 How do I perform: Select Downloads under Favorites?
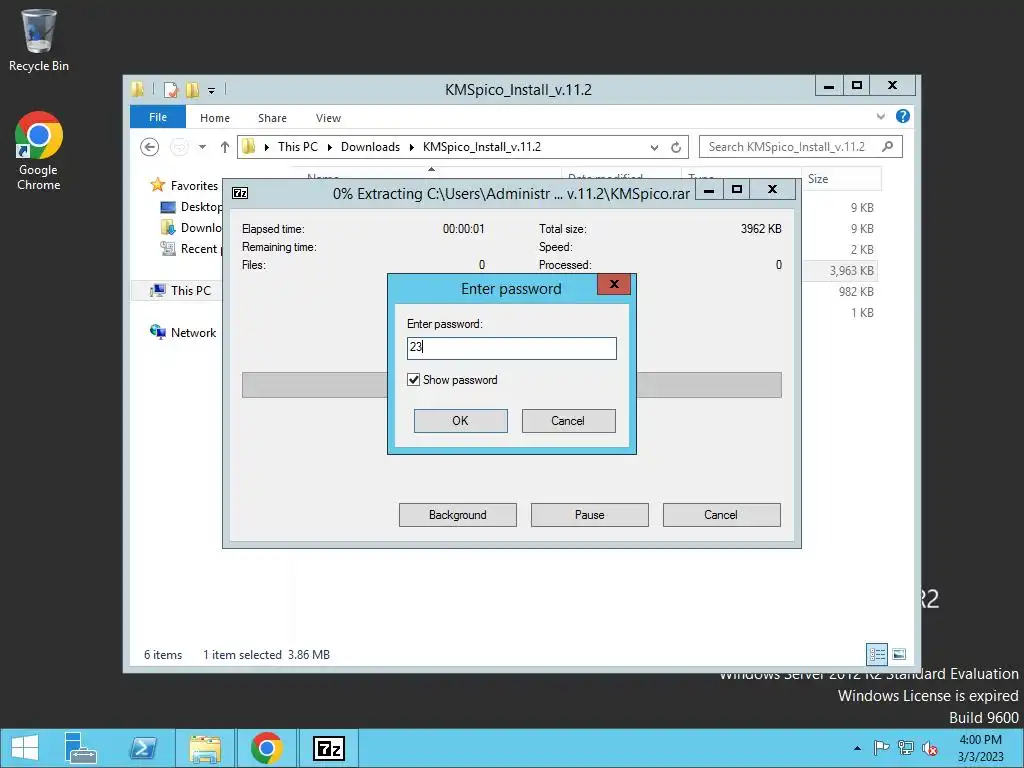(191, 227)
